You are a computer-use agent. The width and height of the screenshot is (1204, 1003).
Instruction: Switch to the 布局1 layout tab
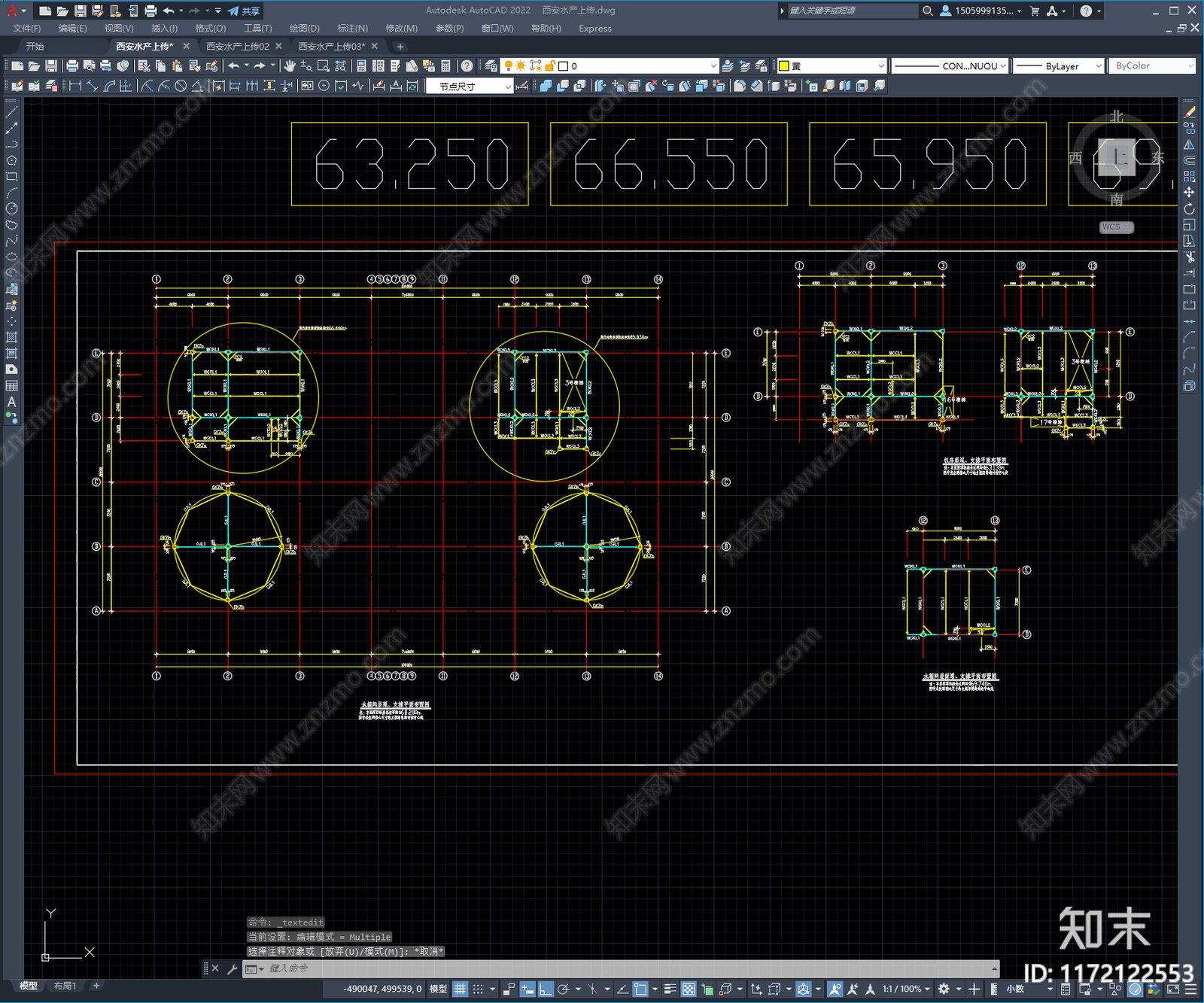point(65,986)
